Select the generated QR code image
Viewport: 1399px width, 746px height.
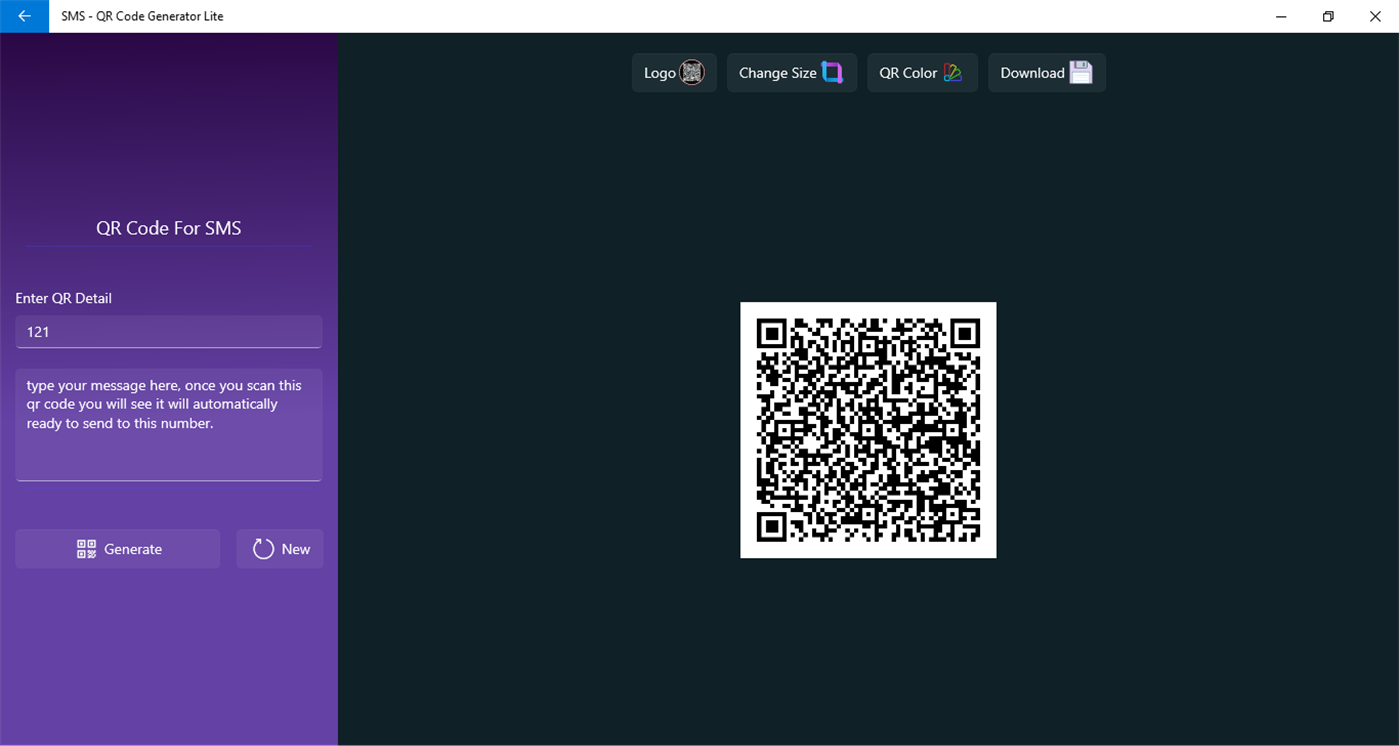pos(868,430)
